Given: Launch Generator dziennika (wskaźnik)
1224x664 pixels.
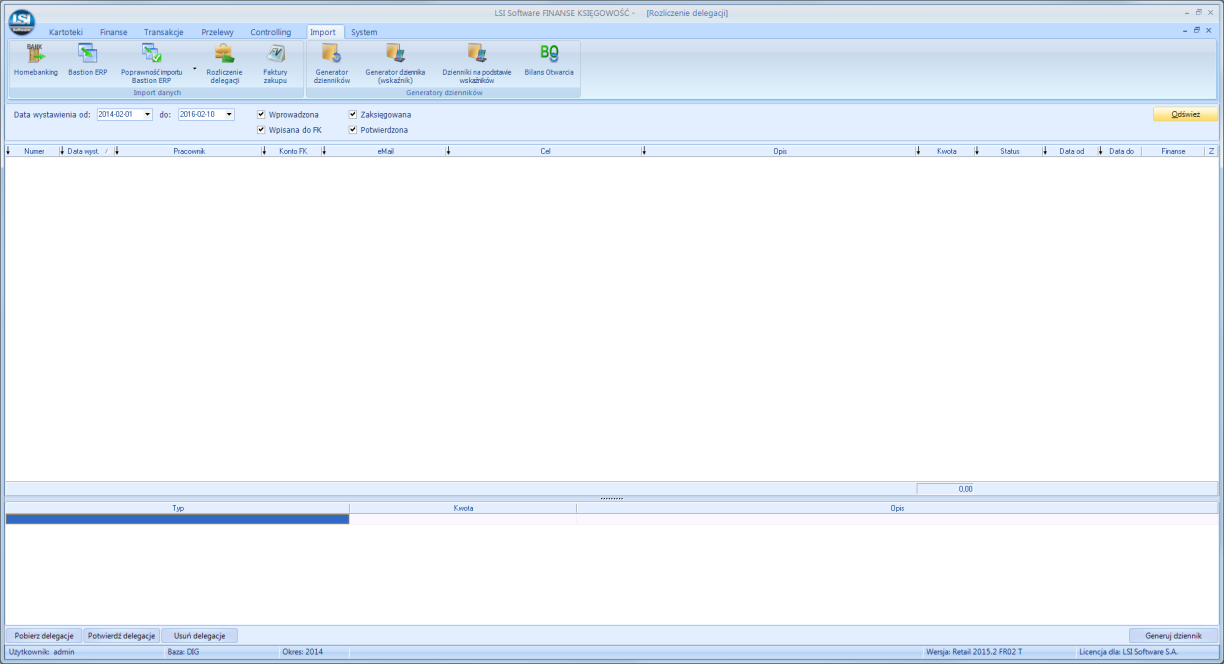Looking at the screenshot, I should point(395,65).
